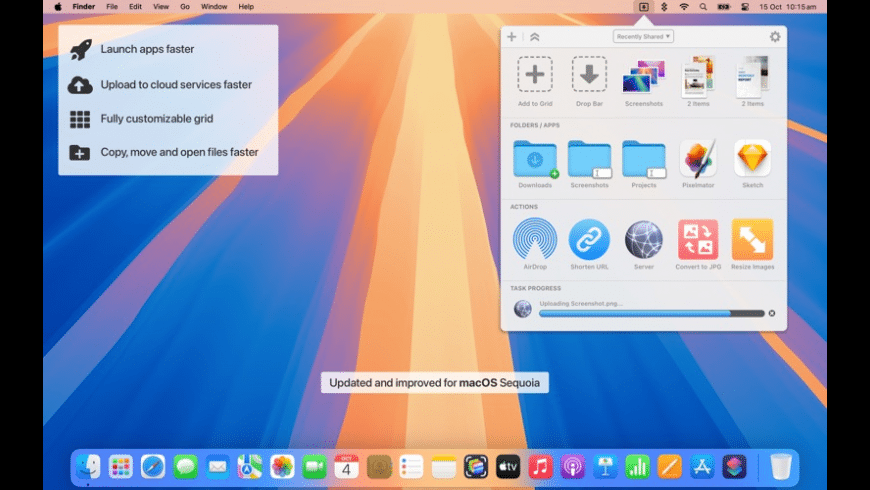The height and width of the screenshot is (490, 870).
Task: Open the File menu
Action: [x=112, y=7]
